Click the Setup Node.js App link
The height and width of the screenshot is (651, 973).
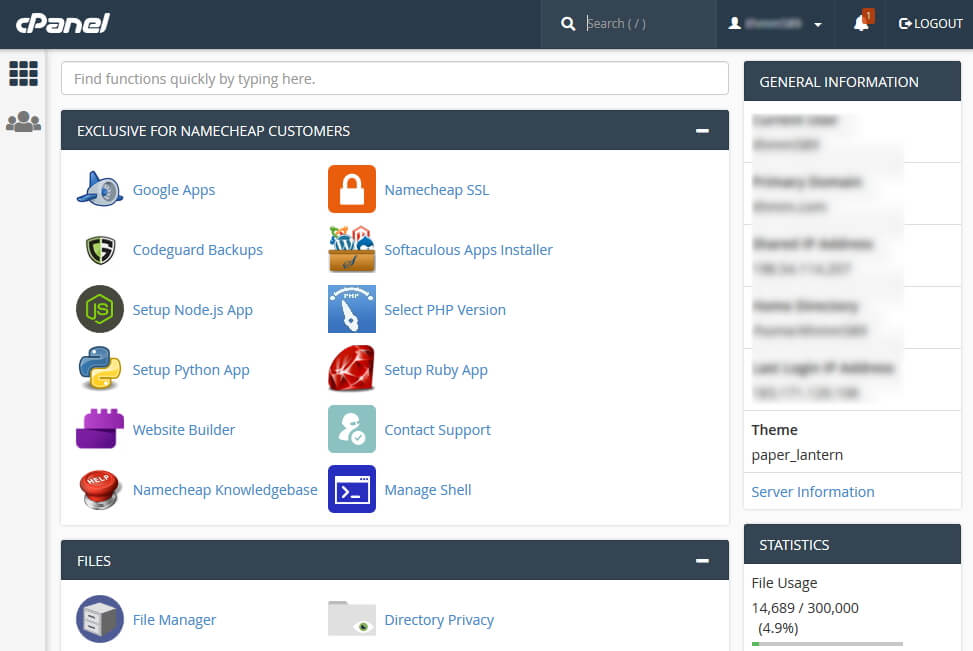(192, 310)
